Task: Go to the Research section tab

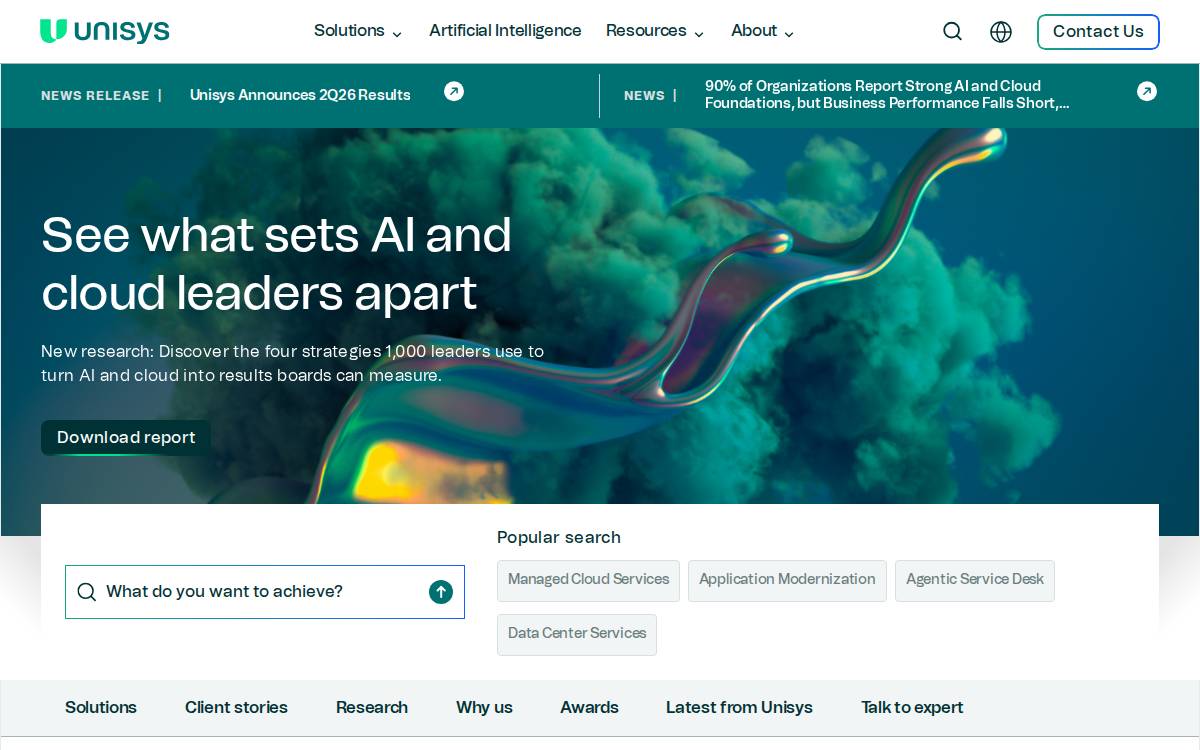Action: [372, 708]
